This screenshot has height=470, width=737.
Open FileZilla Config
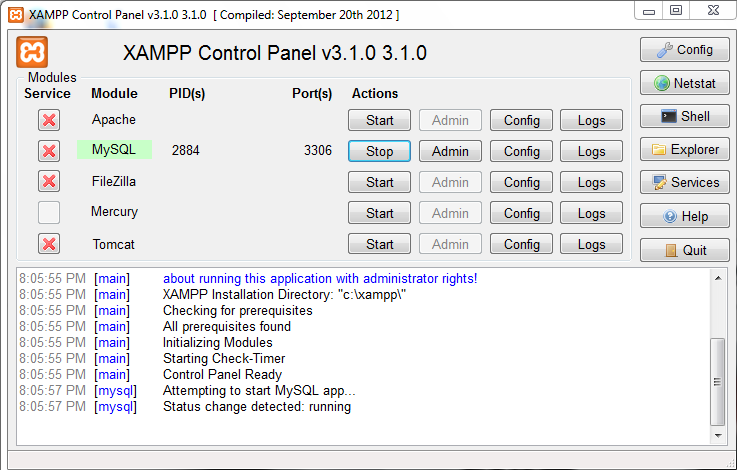coord(521,182)
